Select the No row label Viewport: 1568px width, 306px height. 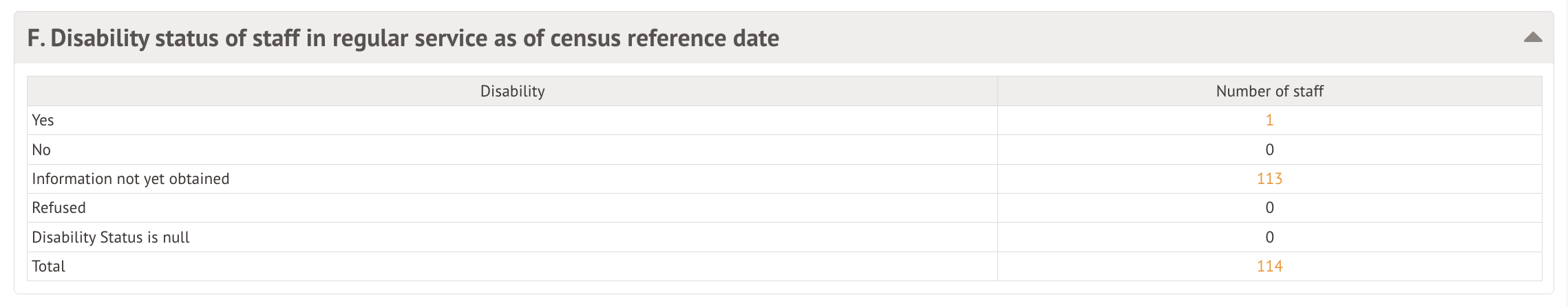(x=41, y=150)
